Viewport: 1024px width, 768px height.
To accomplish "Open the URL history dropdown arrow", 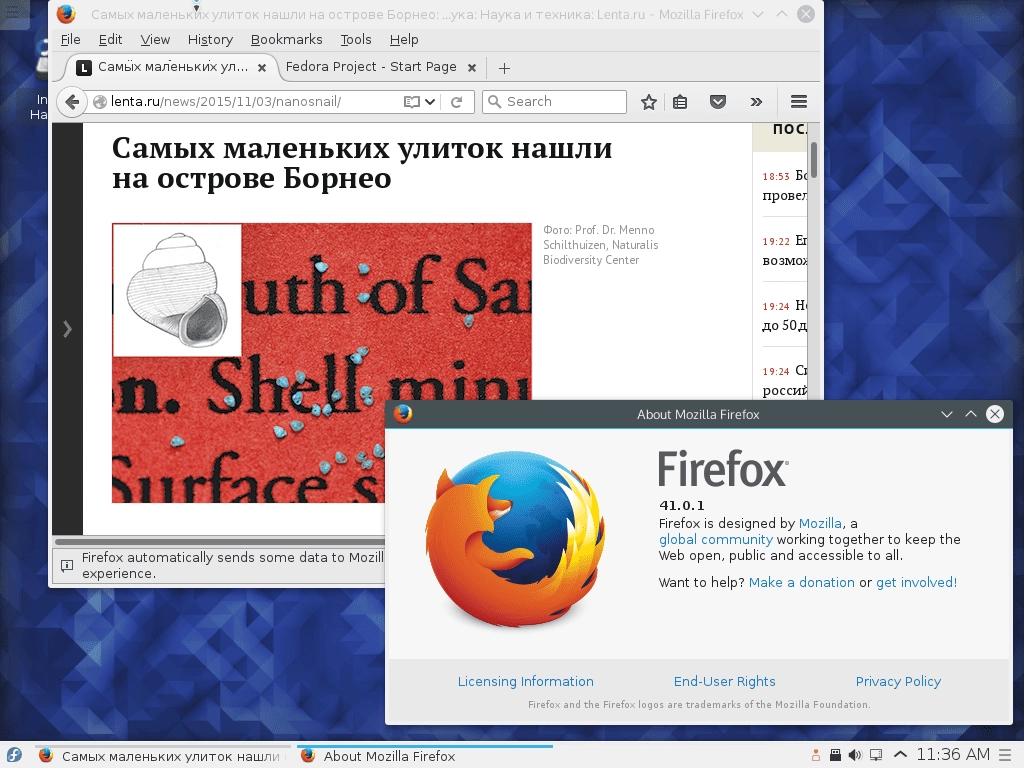I will click(429, 102).
